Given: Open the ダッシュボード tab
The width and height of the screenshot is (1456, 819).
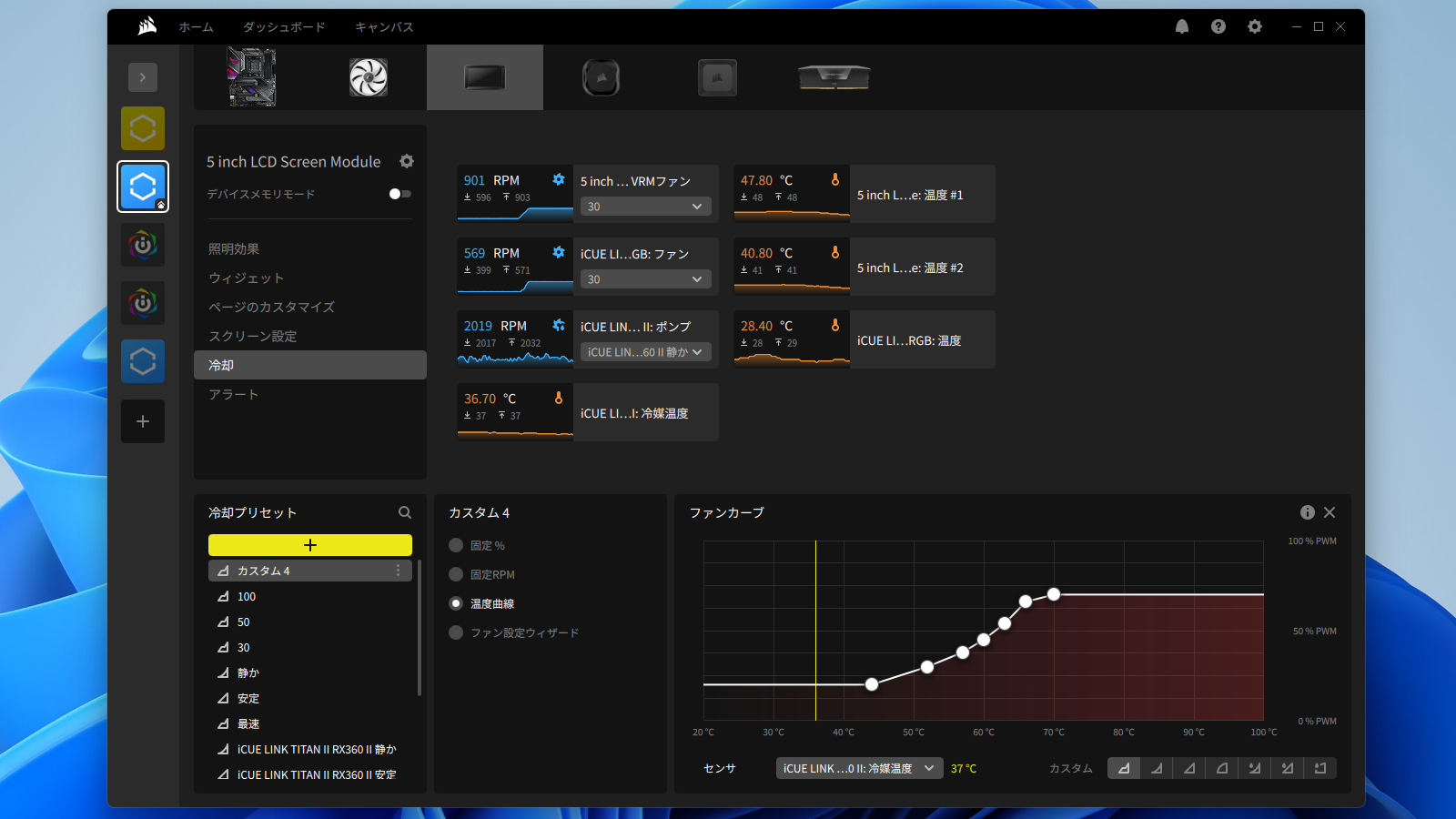Looking at the screenshot, I should [284, 26].
